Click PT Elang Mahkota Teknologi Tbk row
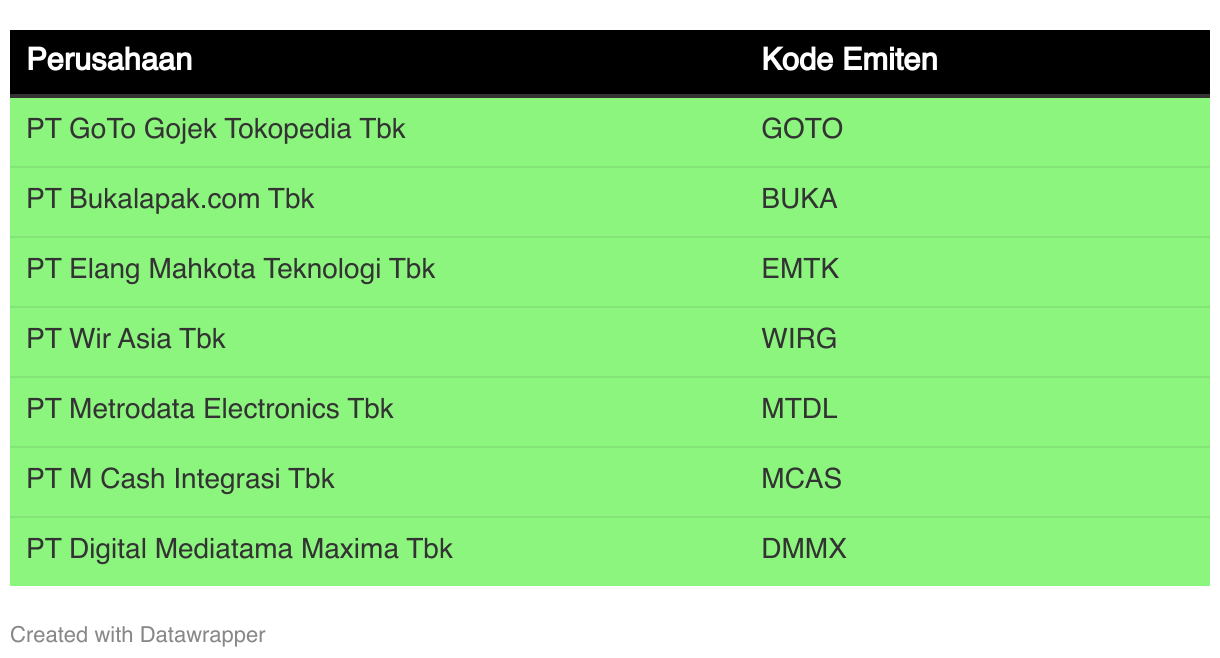The height and width of the screenshot is (658, 1220). (x=610, y=269)
